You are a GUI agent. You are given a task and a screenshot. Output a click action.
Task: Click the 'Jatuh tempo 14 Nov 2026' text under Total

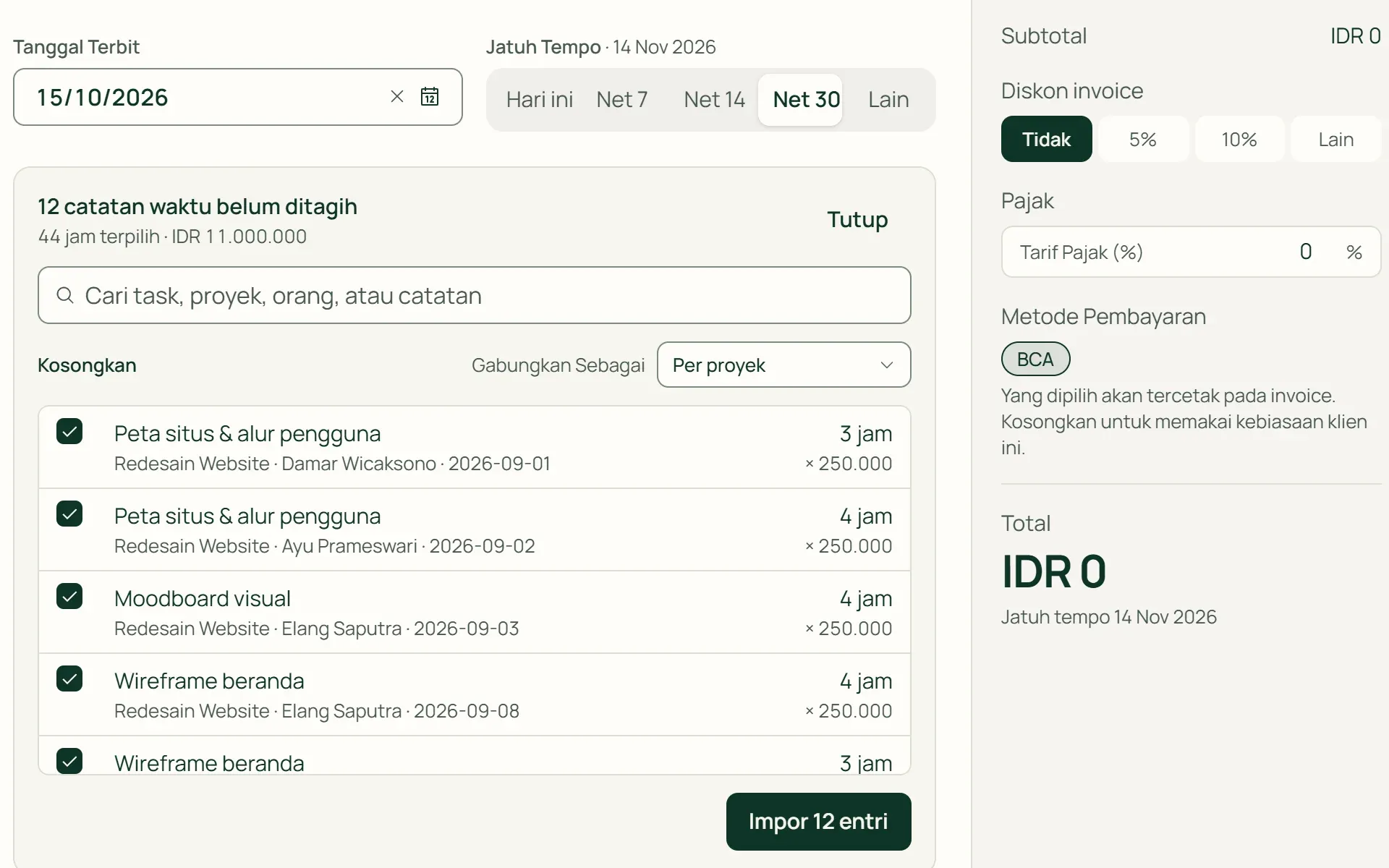[1108, 617]
